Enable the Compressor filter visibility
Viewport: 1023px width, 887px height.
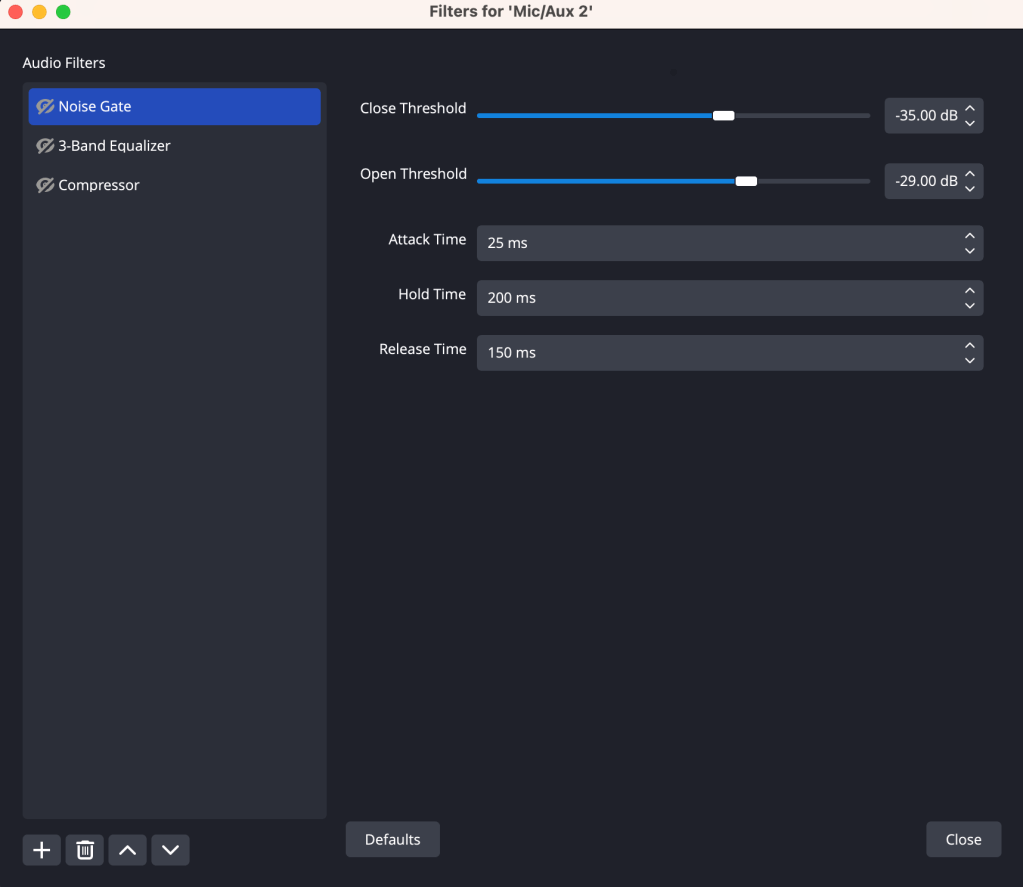point(45,185)
